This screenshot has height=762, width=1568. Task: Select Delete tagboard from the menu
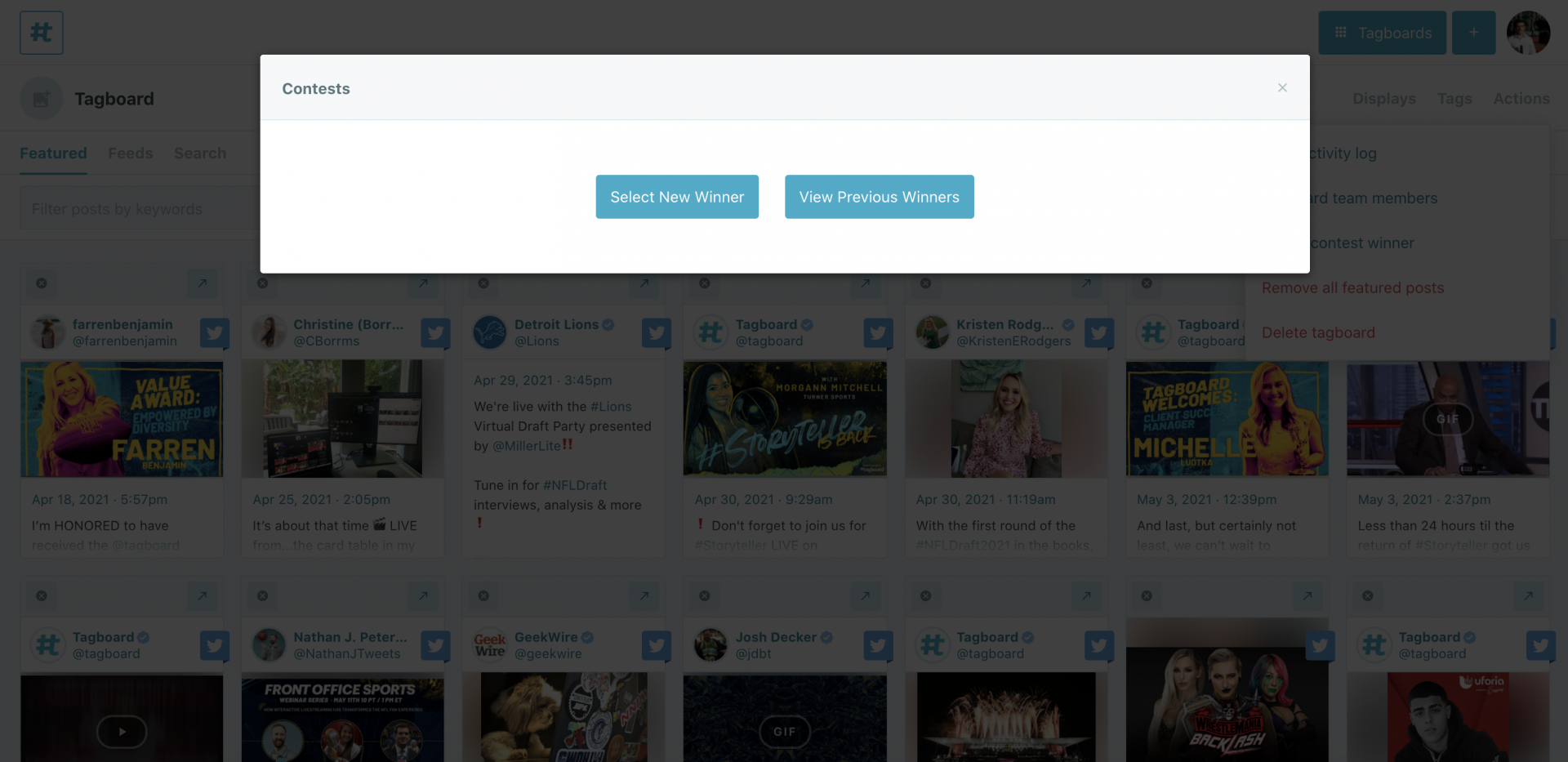[1318, 332]
